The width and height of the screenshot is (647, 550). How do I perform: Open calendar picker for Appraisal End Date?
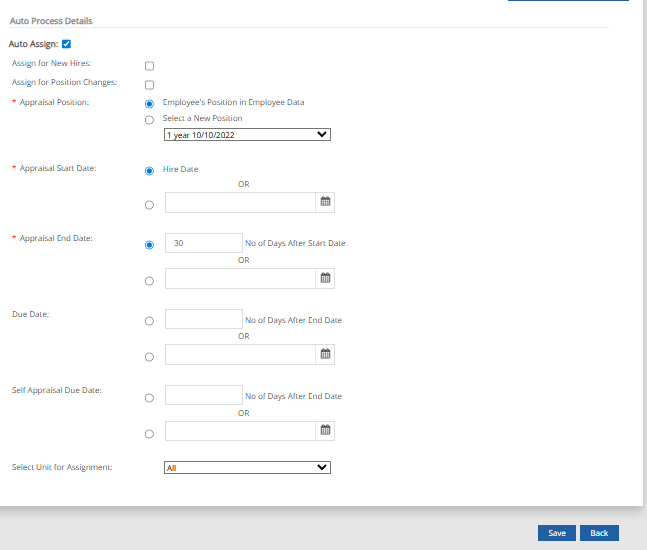(x=325, y=279)
